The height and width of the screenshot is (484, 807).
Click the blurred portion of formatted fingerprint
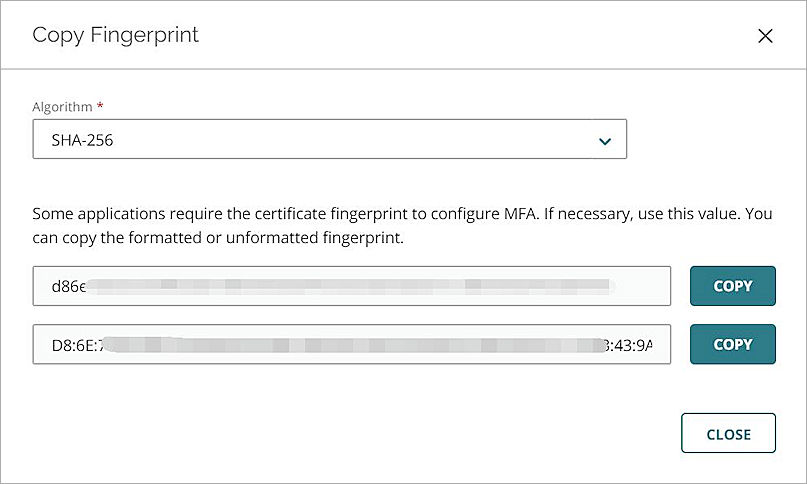coord(350,345)
